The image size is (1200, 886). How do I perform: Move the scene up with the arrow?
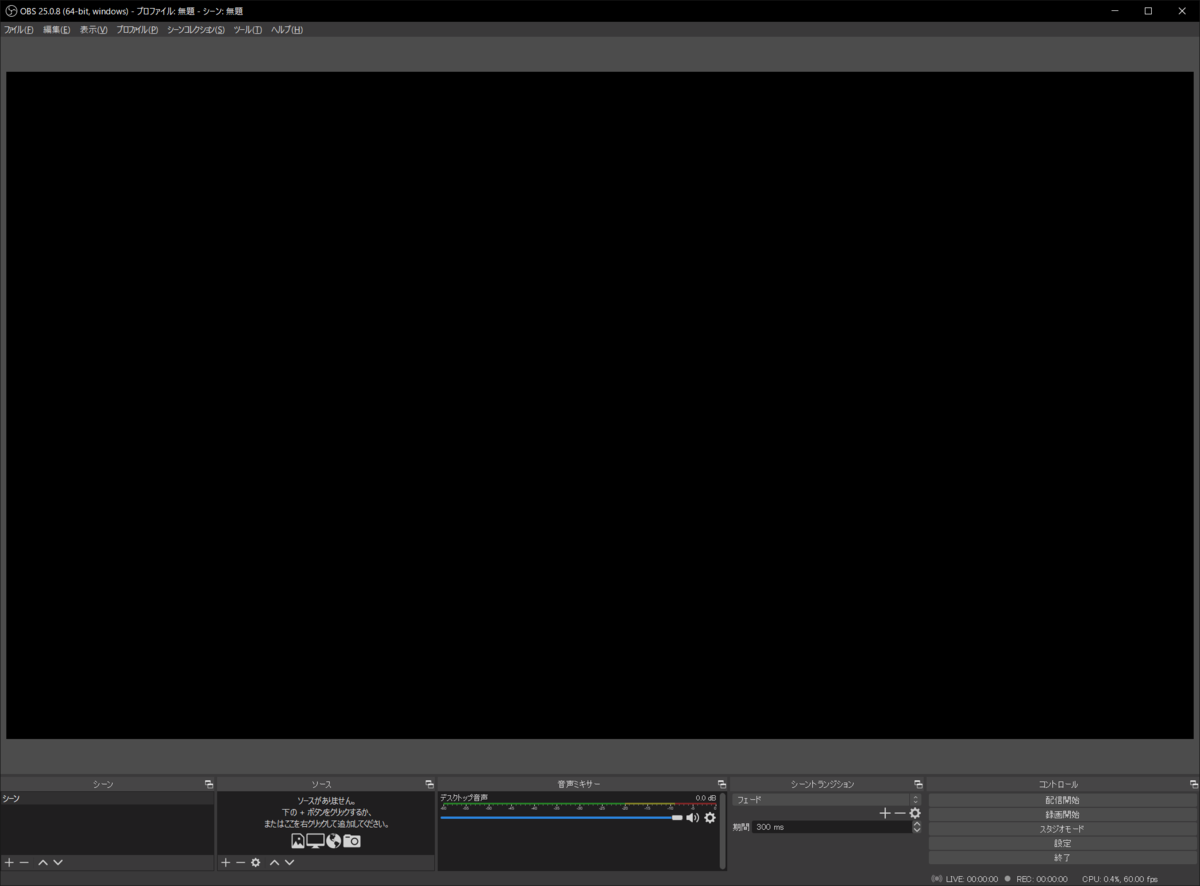point(43,862)
